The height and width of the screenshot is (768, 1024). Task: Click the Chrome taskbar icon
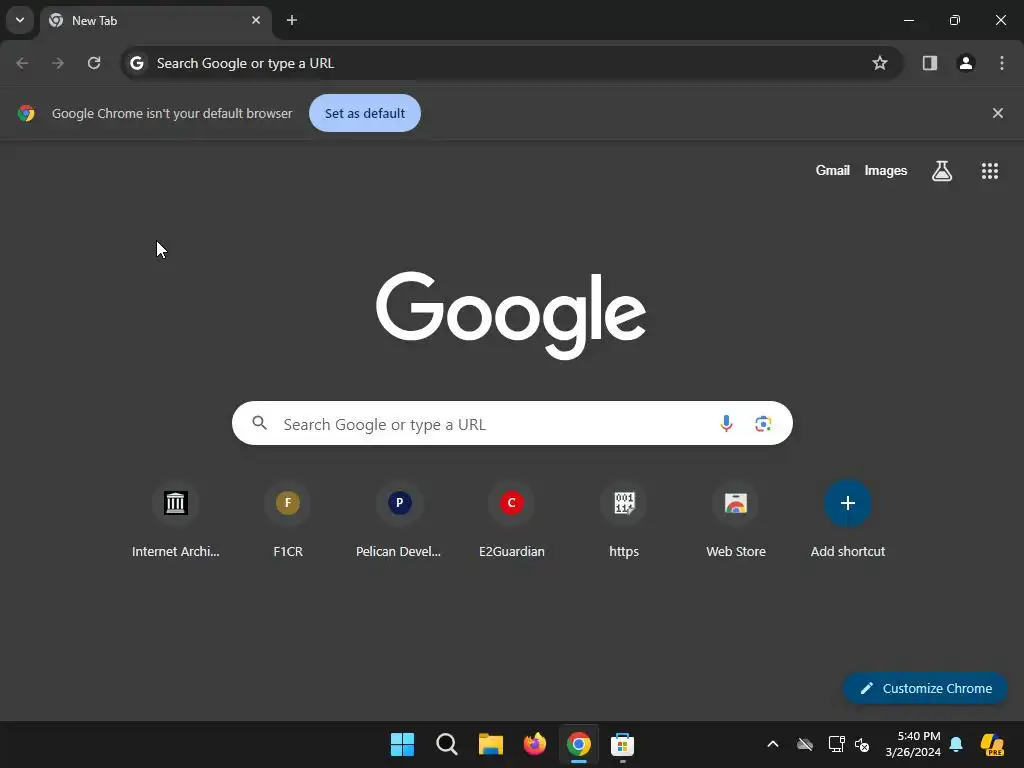(x=579, y=744)
